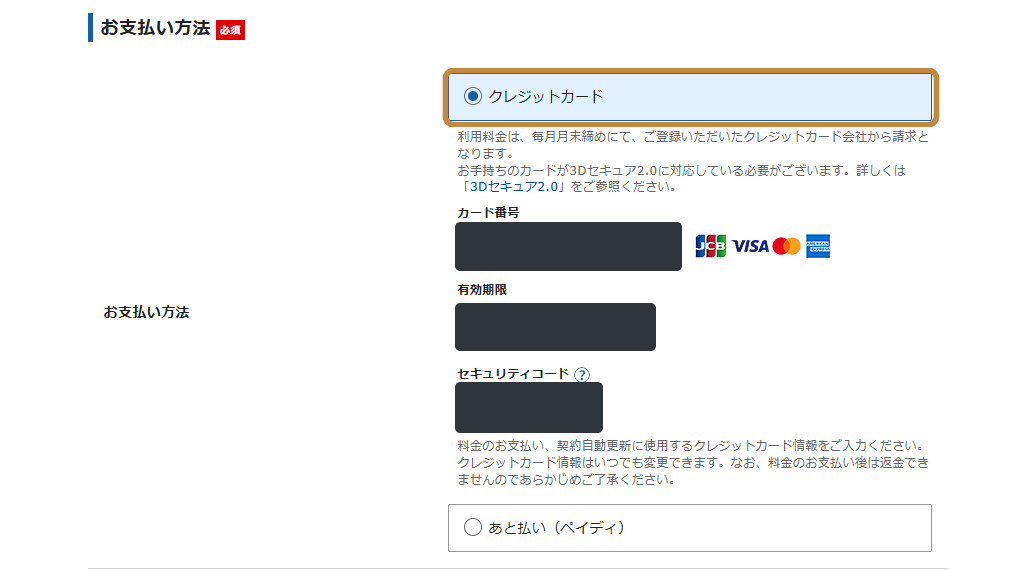Click the セキュリティコード label text
The image size is (1028, 570).
(513, 374)
